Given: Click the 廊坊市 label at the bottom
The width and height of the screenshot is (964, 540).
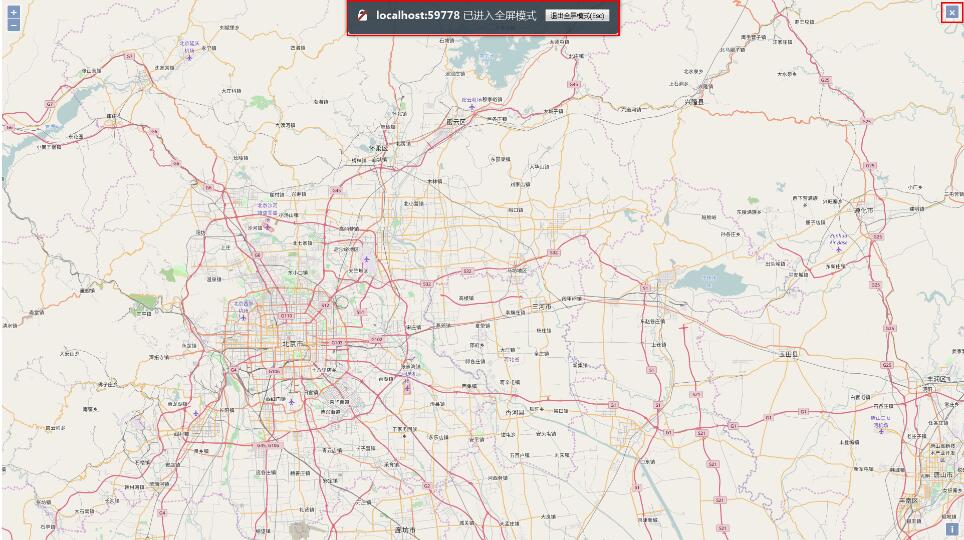Looking at the screenshot, I should click(405, 530).
